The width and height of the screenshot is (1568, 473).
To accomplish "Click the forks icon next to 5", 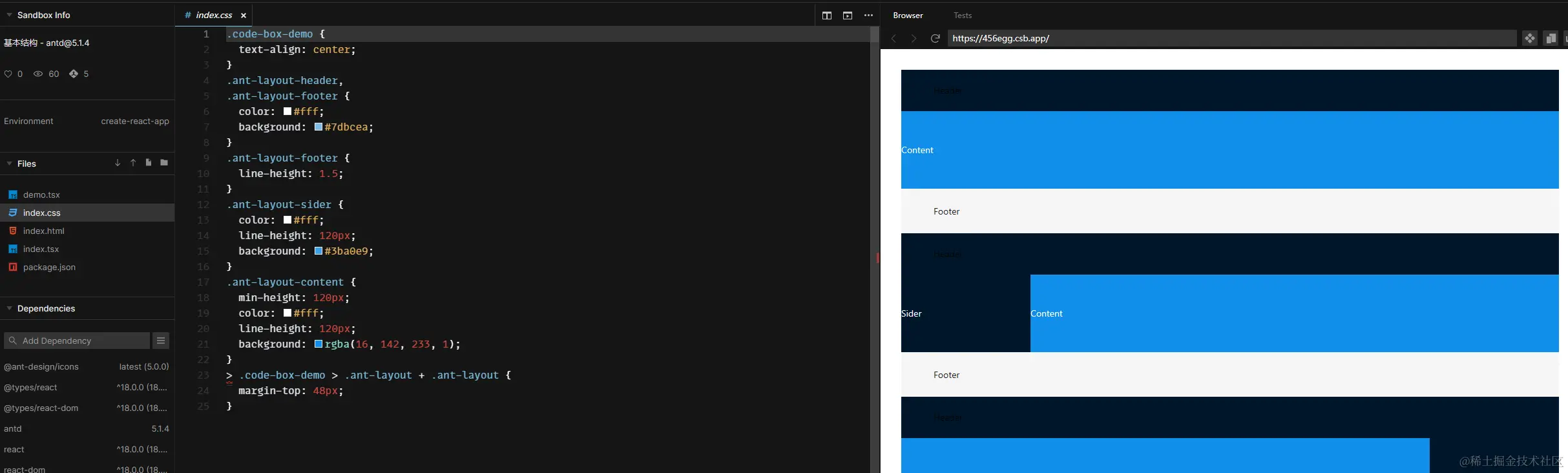I will tap(74, 74).
